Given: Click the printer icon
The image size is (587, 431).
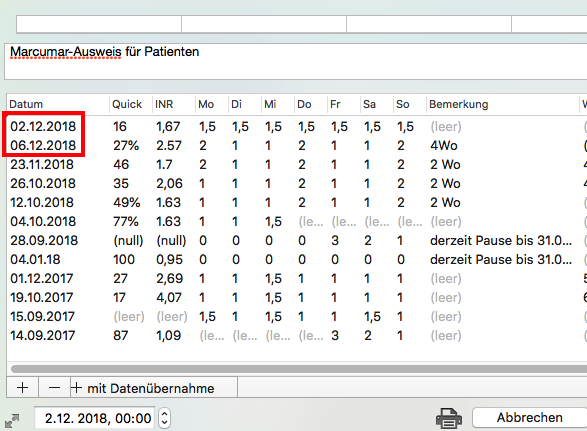Looking at the screenshot, I should 448,418.
